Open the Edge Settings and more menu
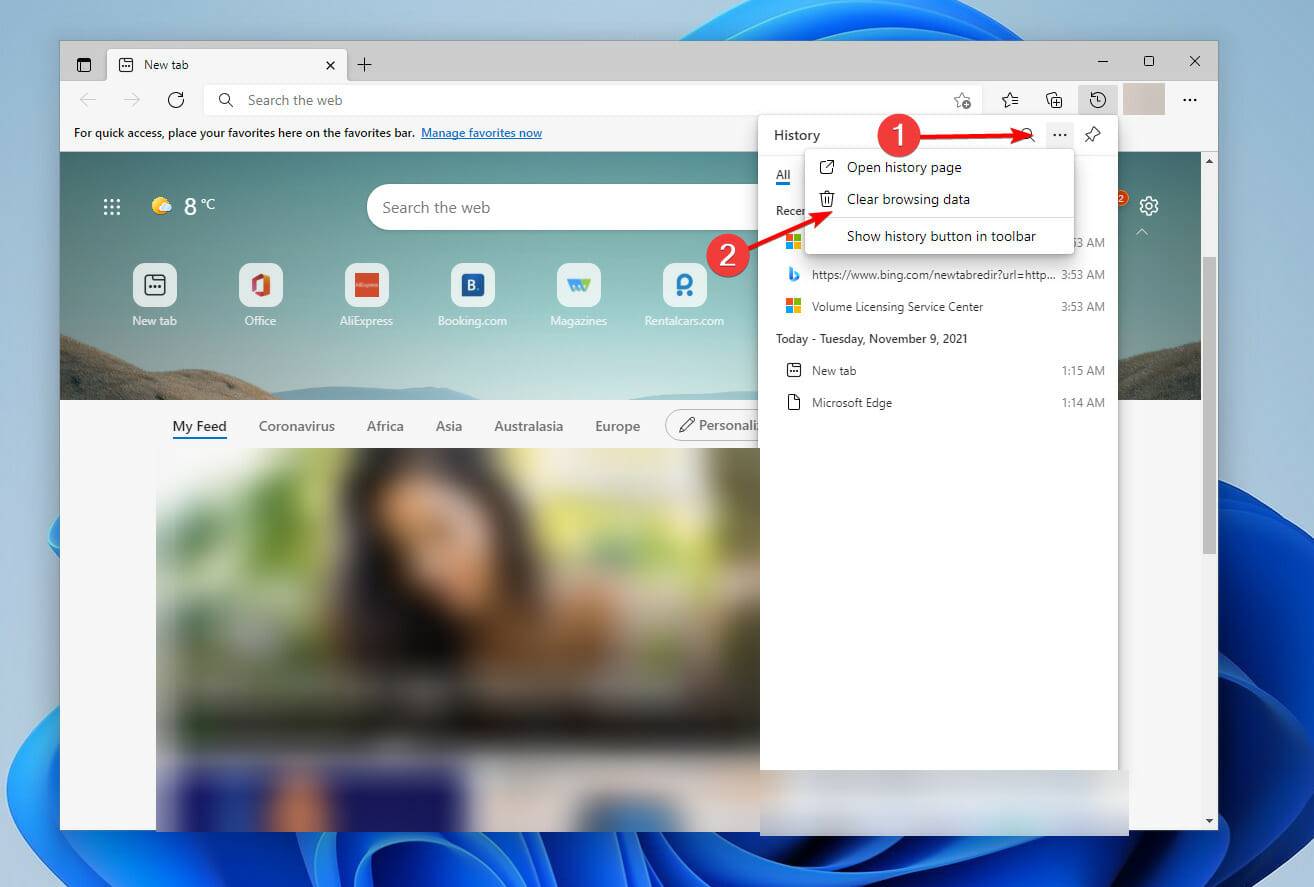Screen dimensions: 1314x887 (x=1190, y=100)
